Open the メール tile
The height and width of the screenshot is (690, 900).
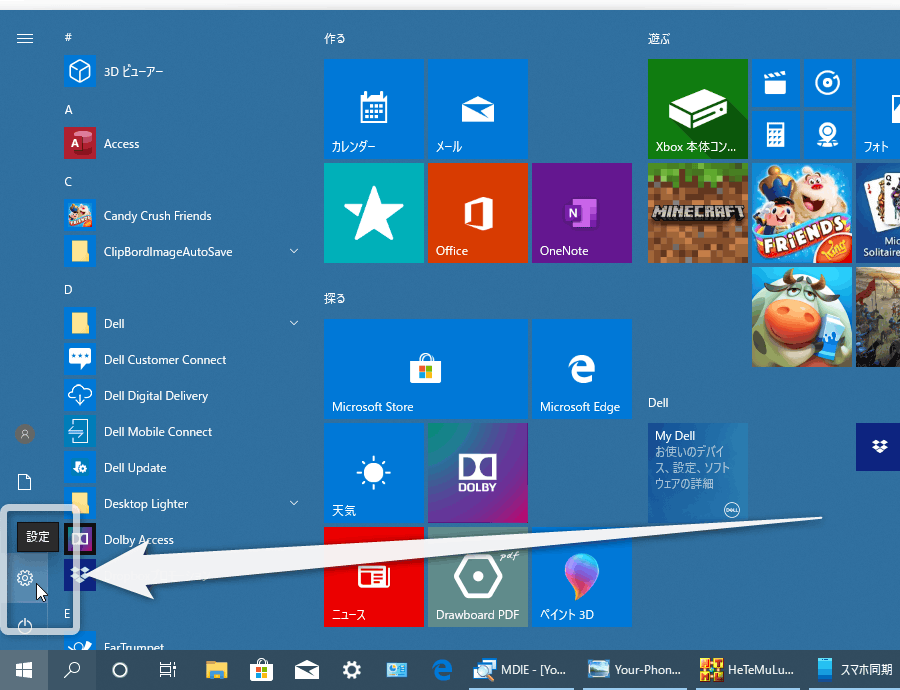[478, 109]
